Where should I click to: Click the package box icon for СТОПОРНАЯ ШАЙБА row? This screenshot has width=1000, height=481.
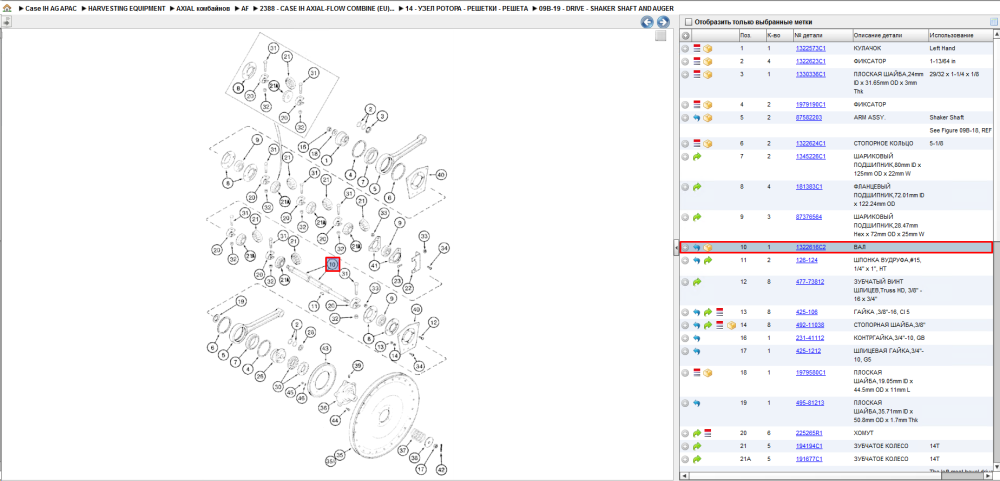pos(732,325)
